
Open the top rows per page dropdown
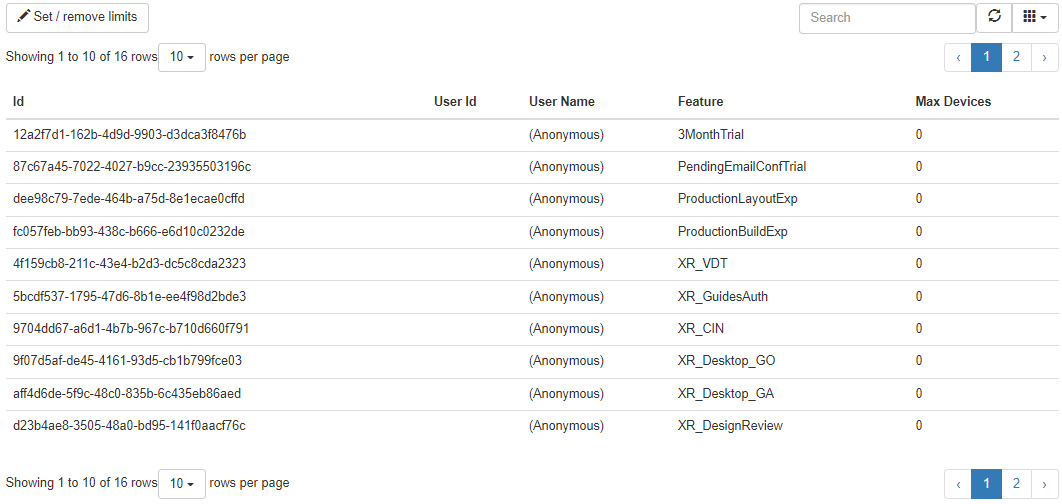point(182,57)
